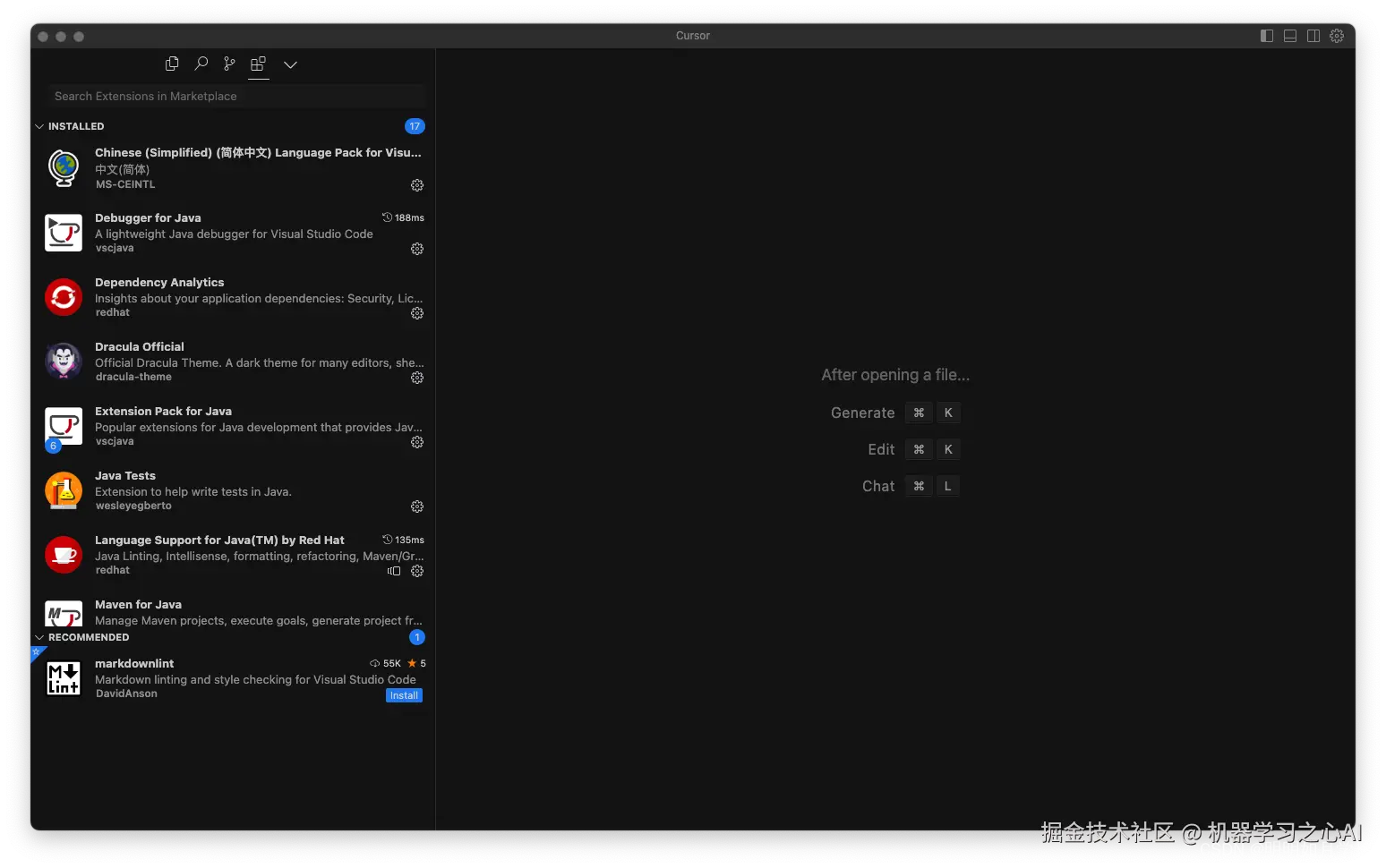Click the Dracula Official vampire icon
This screenshot has width=1386, height=868.
coord(64,362)
